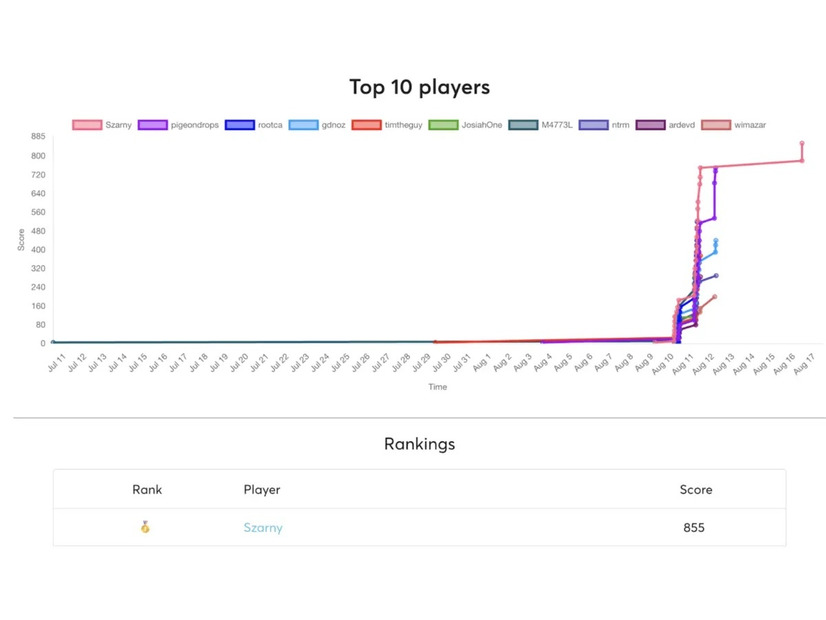Toggle ardevd series visibility
This screenshot has width=826, height=620.
coord(681,125)
